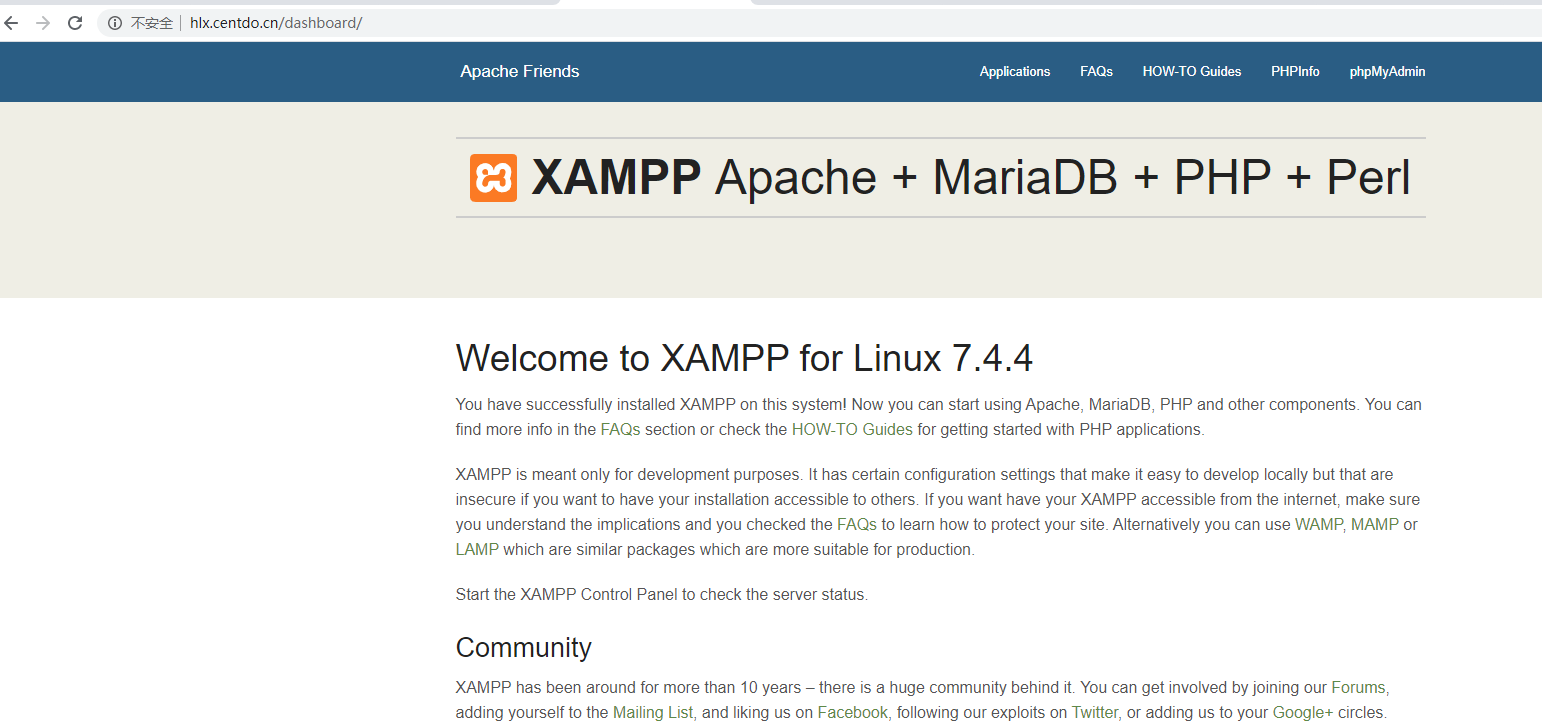Go back with the browser back arrow
The height and width of the screenshot is (723, 1542).
(12, 23)
